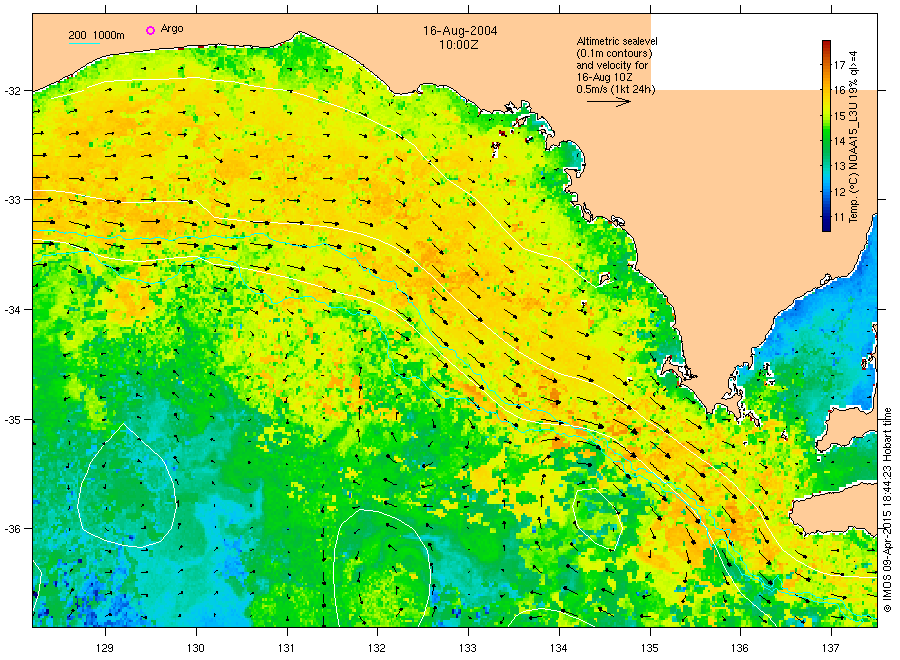Click the velocity reference arrow under legend

point(609,102)
